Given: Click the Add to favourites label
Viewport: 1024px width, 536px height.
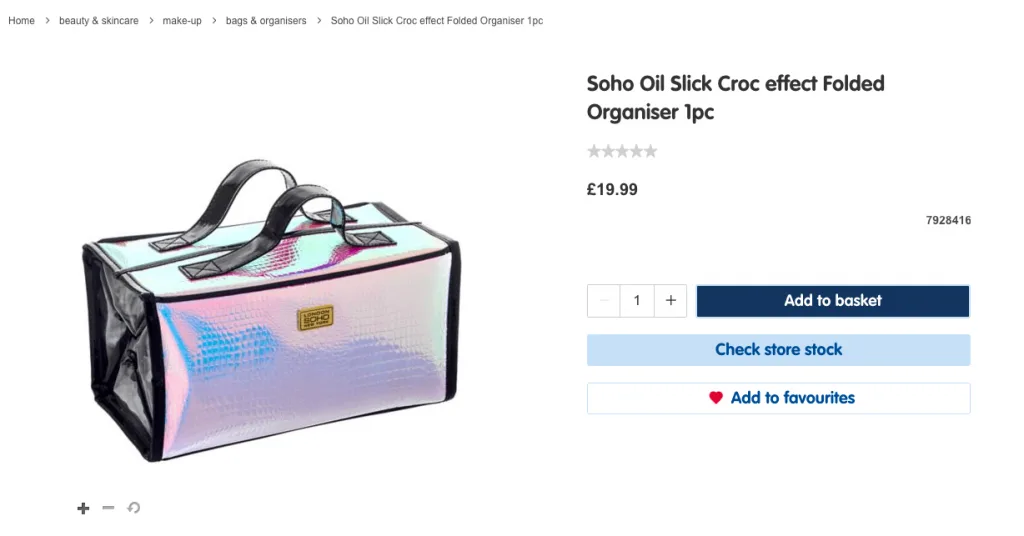Looking at the screenshot, I should [792, 398].
